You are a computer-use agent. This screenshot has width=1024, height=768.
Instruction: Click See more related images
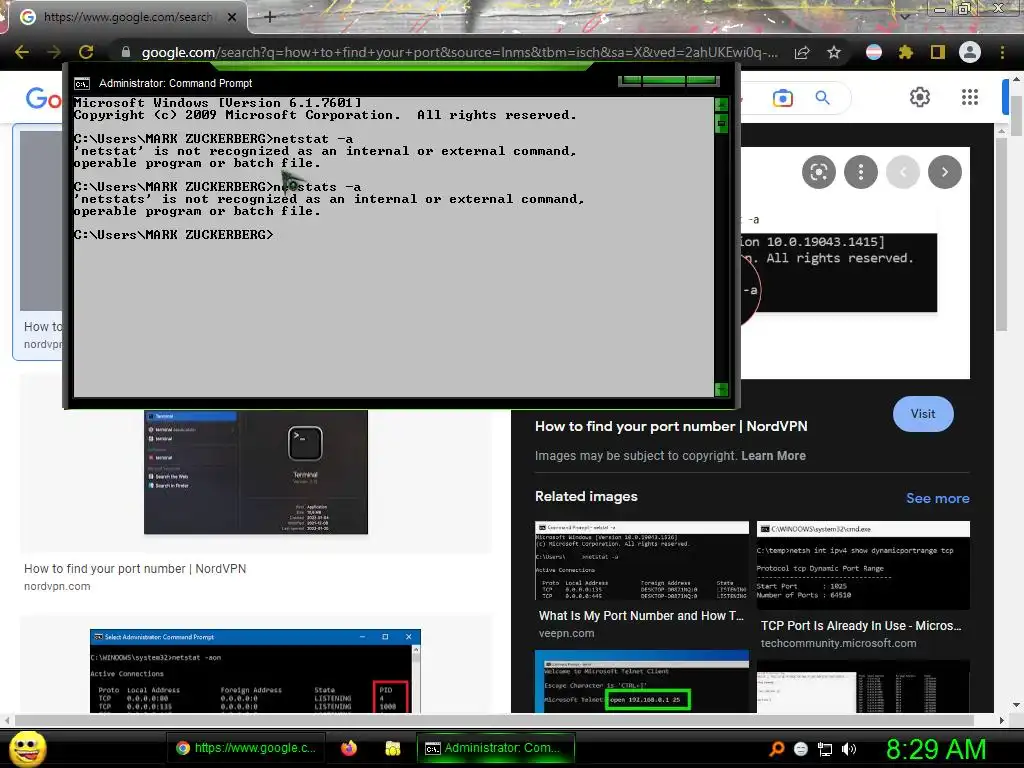click(x=937, y=498)
